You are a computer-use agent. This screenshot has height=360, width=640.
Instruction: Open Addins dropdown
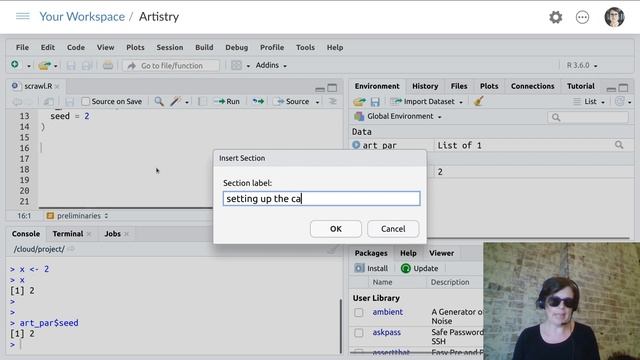(271, 65)
